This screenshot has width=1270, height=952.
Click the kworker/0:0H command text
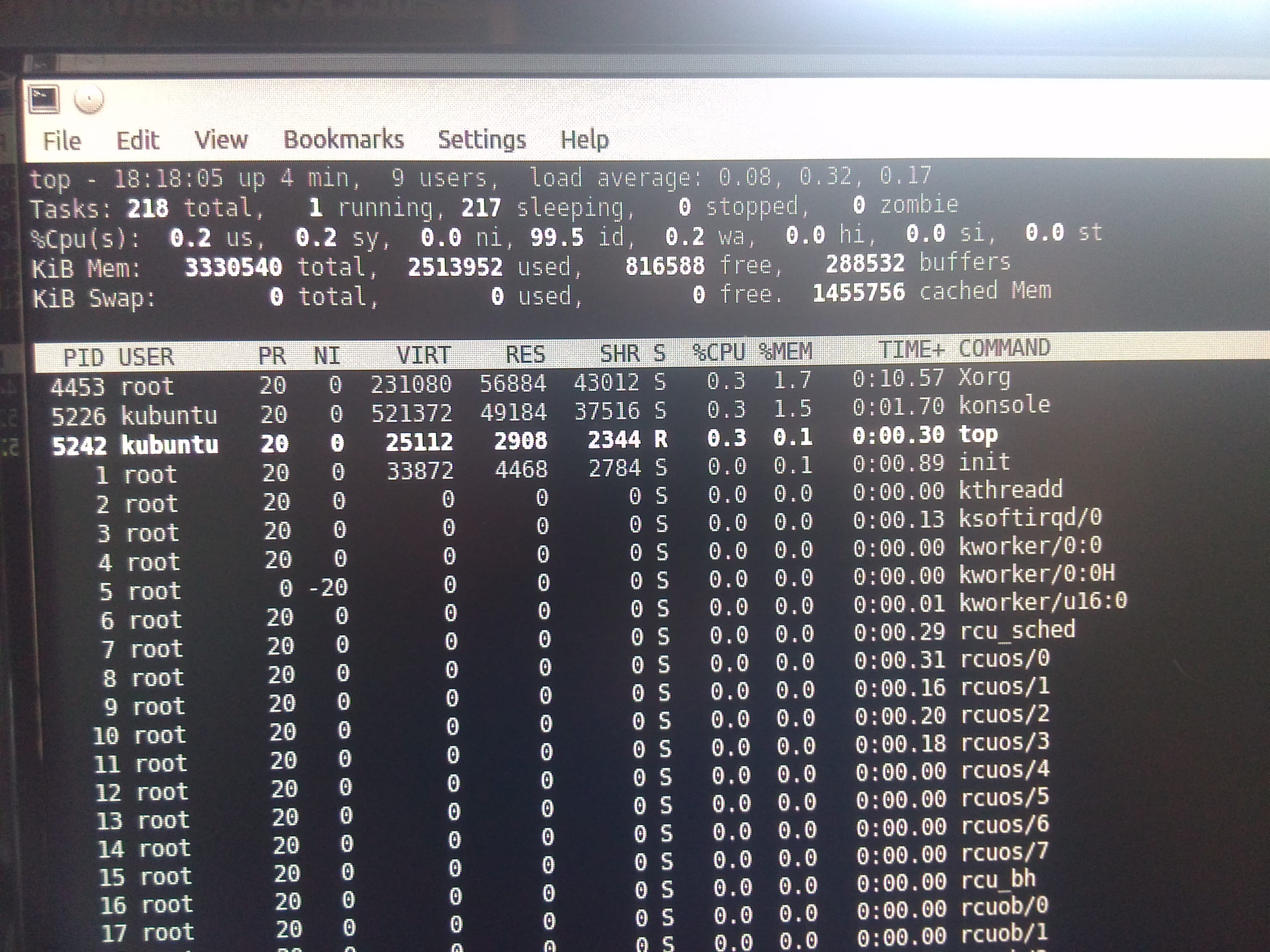pyautogui.click(x=1038, y=574)
